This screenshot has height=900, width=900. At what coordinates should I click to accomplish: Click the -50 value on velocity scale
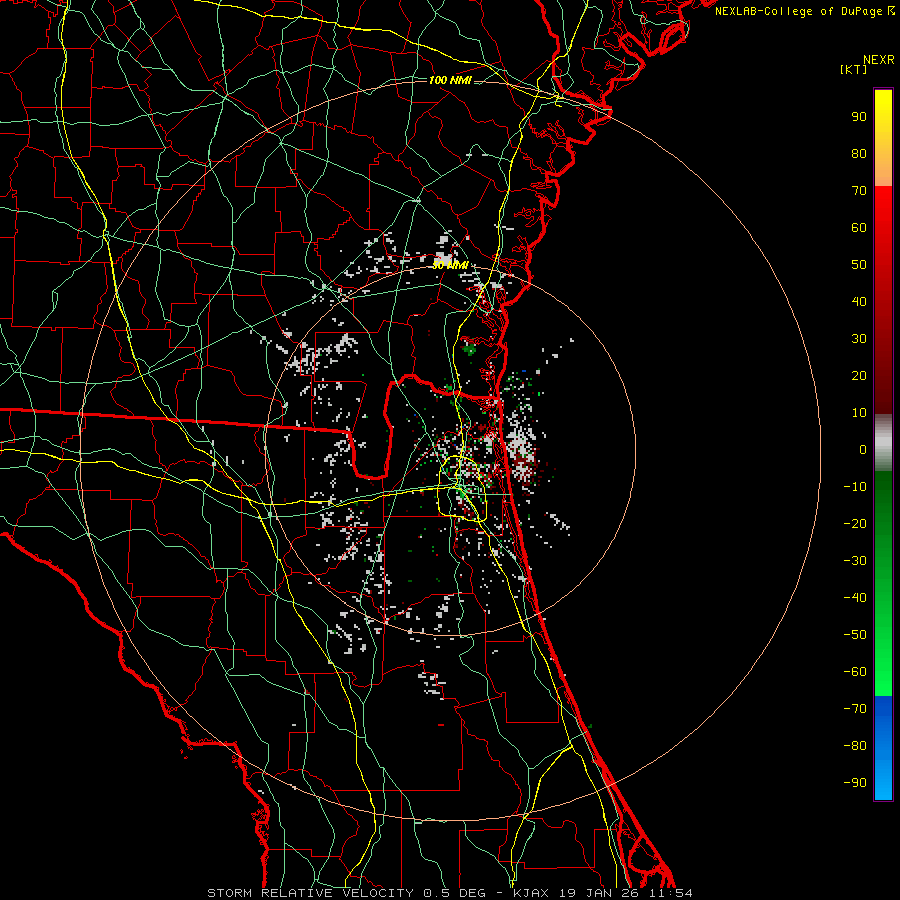(x=855, y=635)
